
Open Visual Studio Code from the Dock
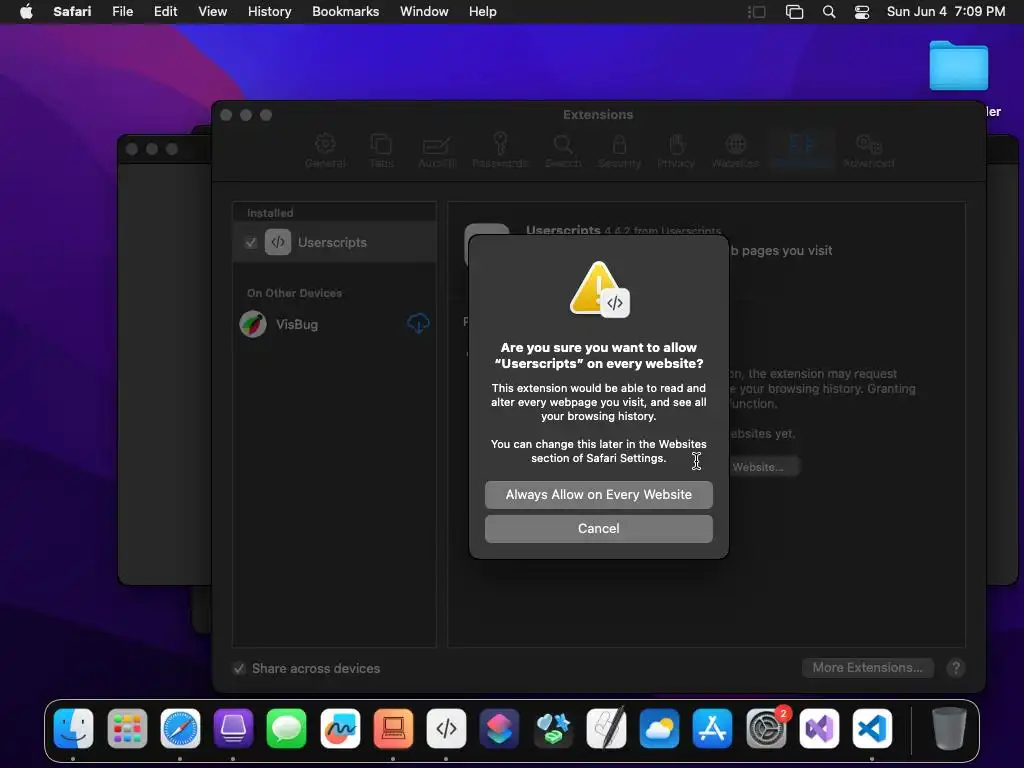click(x=872, y=728)
